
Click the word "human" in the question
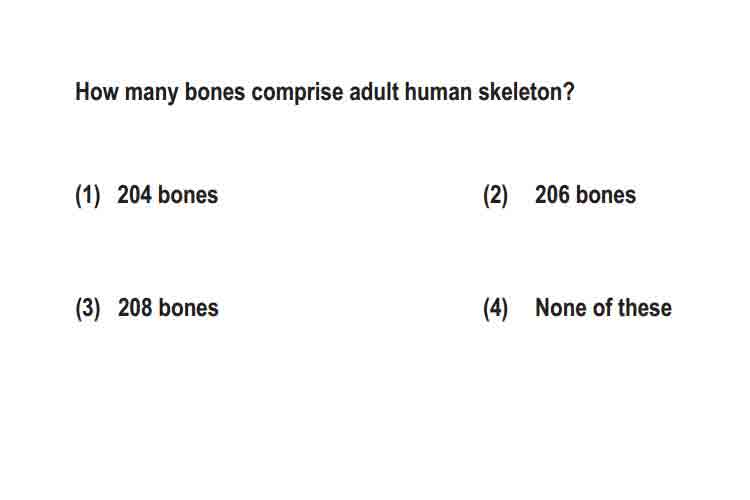tap(438, 91)
